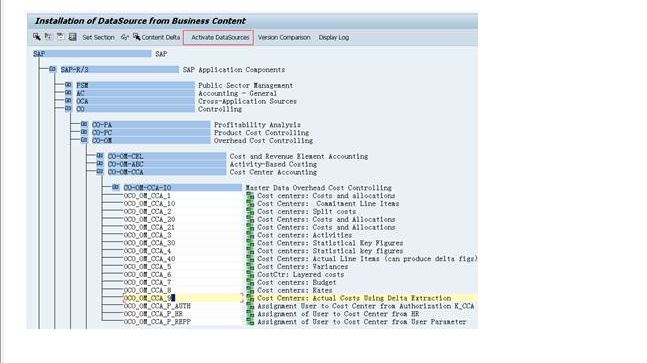Select 0CO_OM_CCA_P_AUTH tree entry

[157, 306]
